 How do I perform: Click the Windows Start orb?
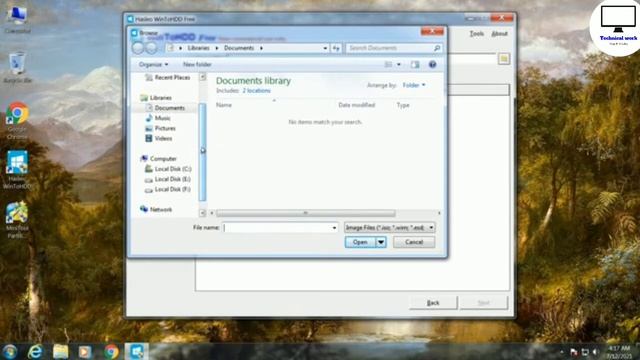coord(9,351)
